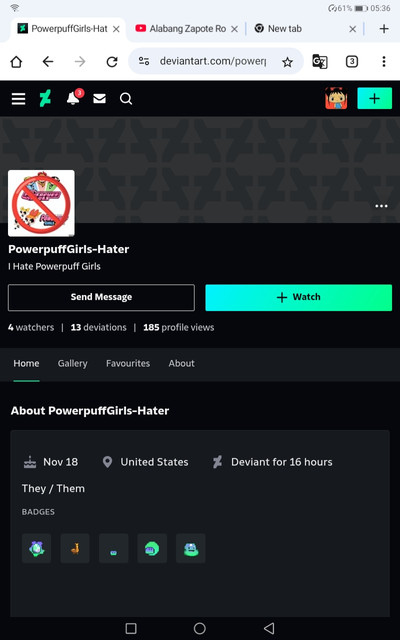The image size is (400, 640).
Task: Open the messages envelope icon
Action: pyautogui.click(x=100, y=99)
